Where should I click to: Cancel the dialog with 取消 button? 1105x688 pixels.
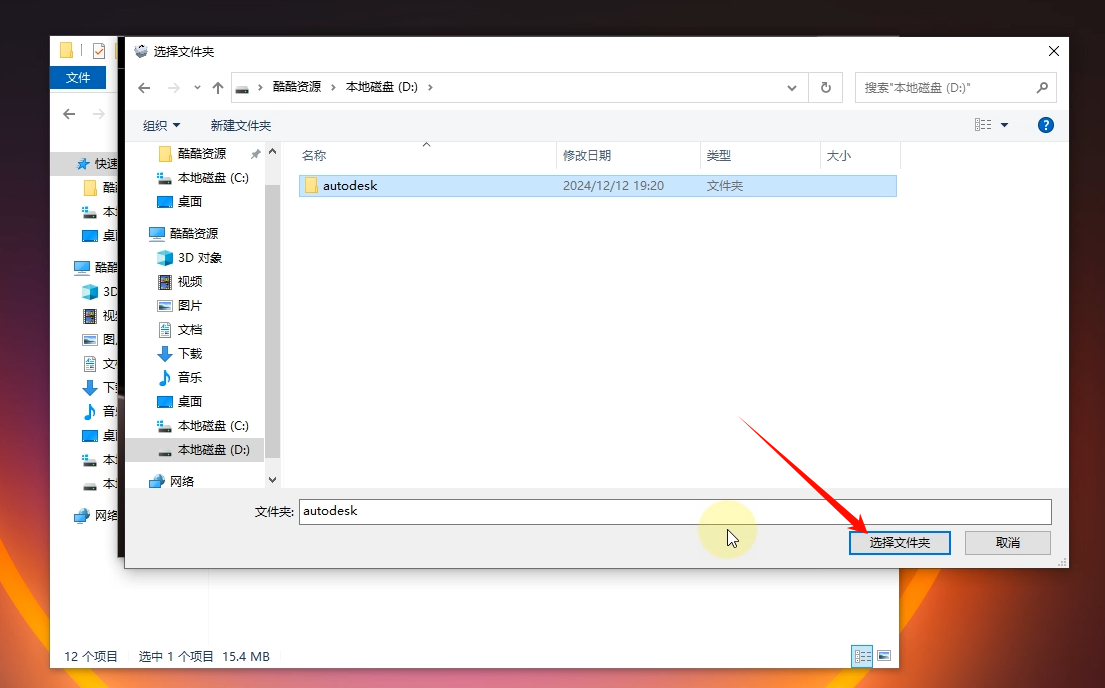1007,542
